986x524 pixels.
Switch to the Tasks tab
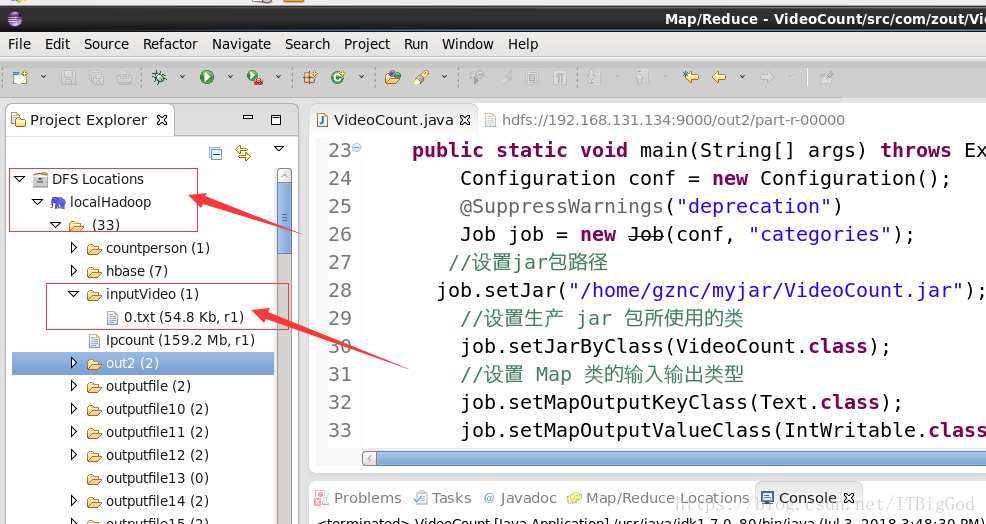[x=443, y=498]
